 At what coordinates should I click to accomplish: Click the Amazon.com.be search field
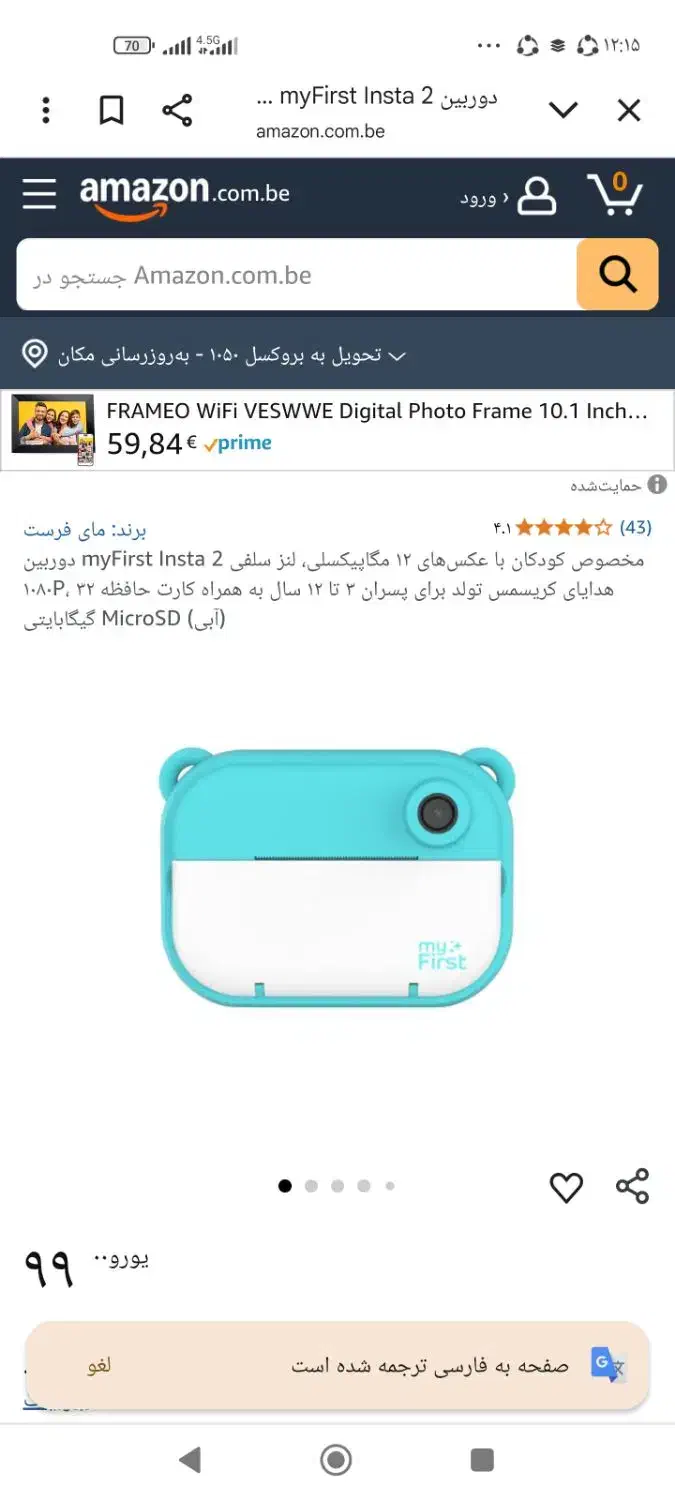pyautogui.click(x=297, y=274)
